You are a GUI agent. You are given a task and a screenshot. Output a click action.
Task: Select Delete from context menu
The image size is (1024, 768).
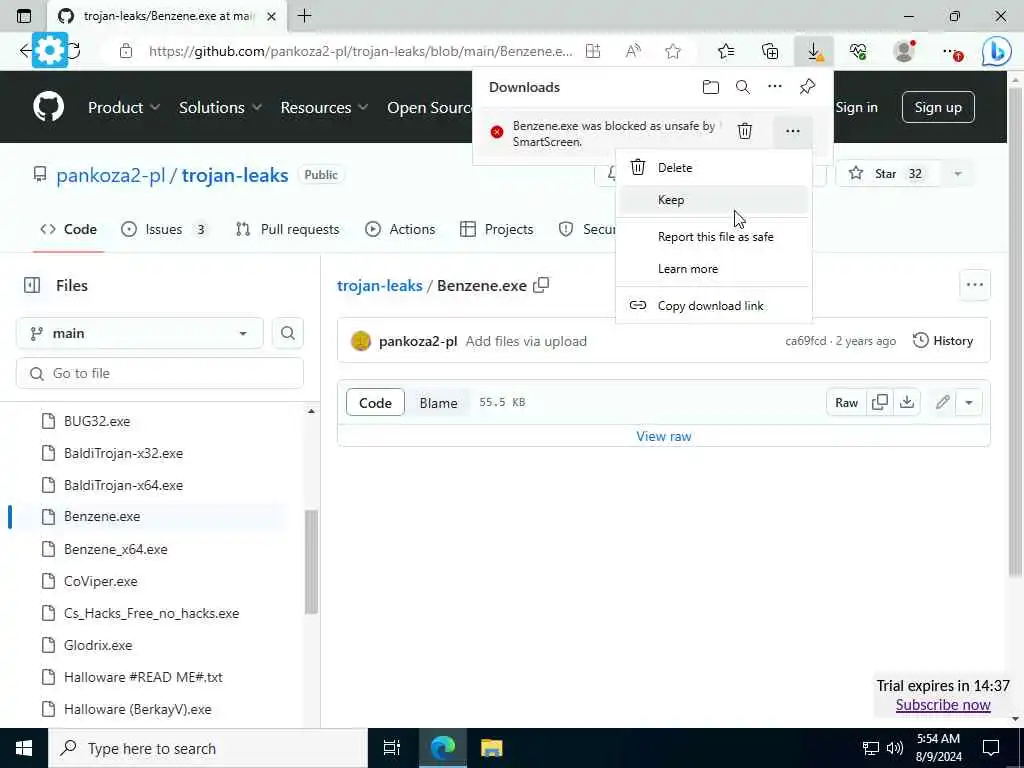tap(713, 168)
